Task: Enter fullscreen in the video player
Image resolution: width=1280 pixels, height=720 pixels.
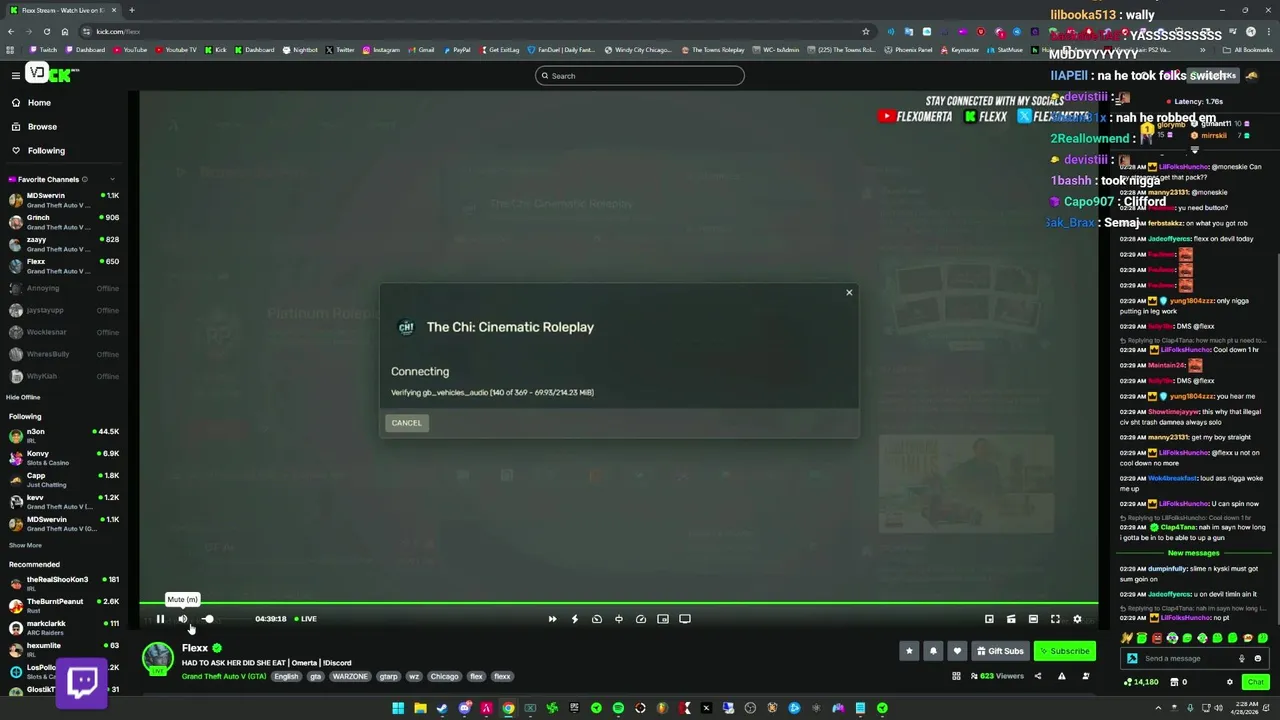Action: coord(1055,619)
